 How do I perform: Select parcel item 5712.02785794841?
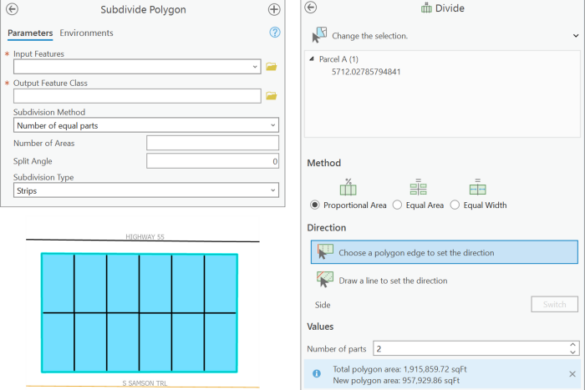pos(366,72)
